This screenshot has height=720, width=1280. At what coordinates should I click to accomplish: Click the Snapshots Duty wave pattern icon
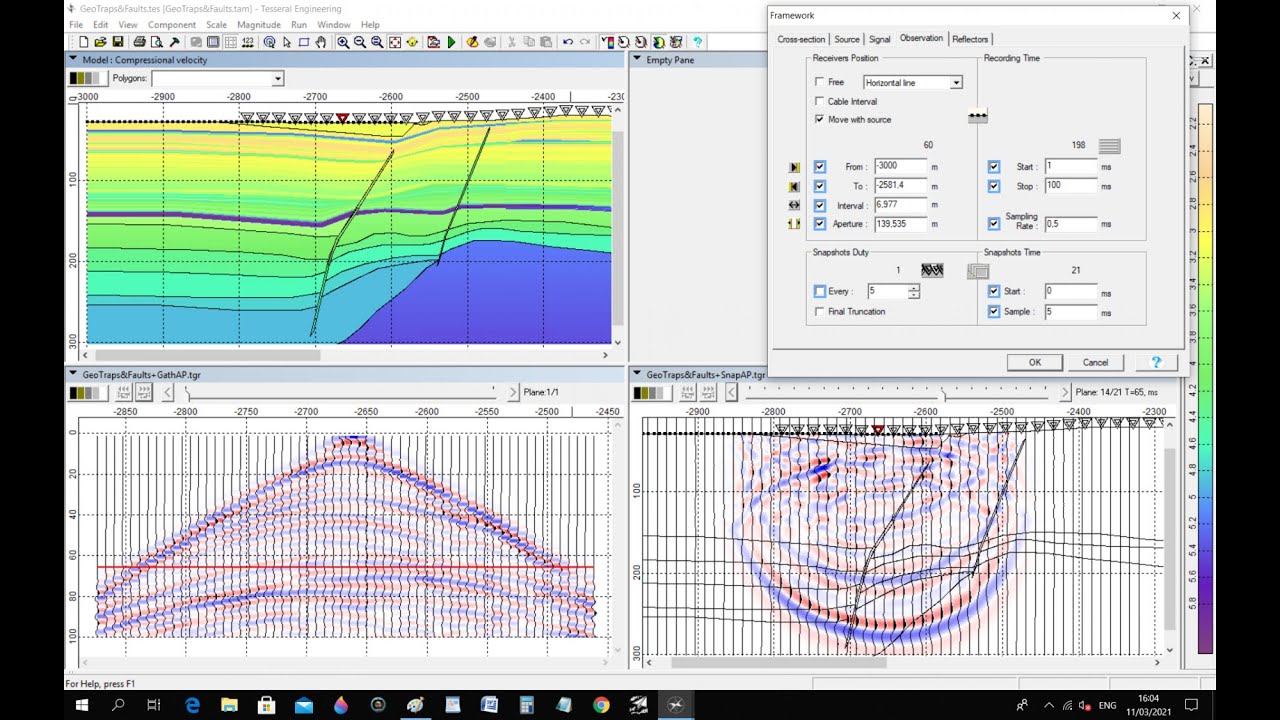click(x=932, y=271)
